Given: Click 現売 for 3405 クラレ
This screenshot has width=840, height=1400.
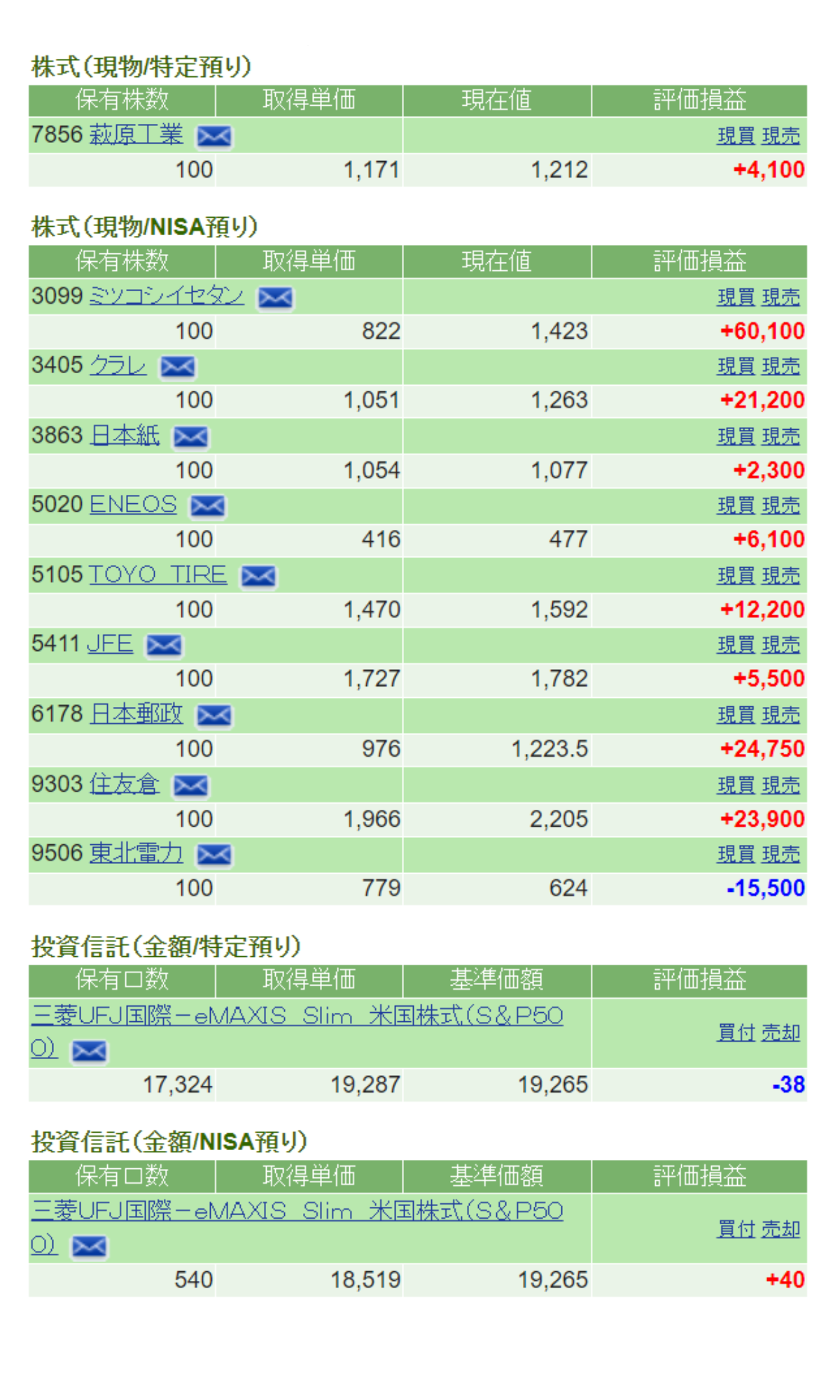Looking at the screenshot, I should [780, 367].
